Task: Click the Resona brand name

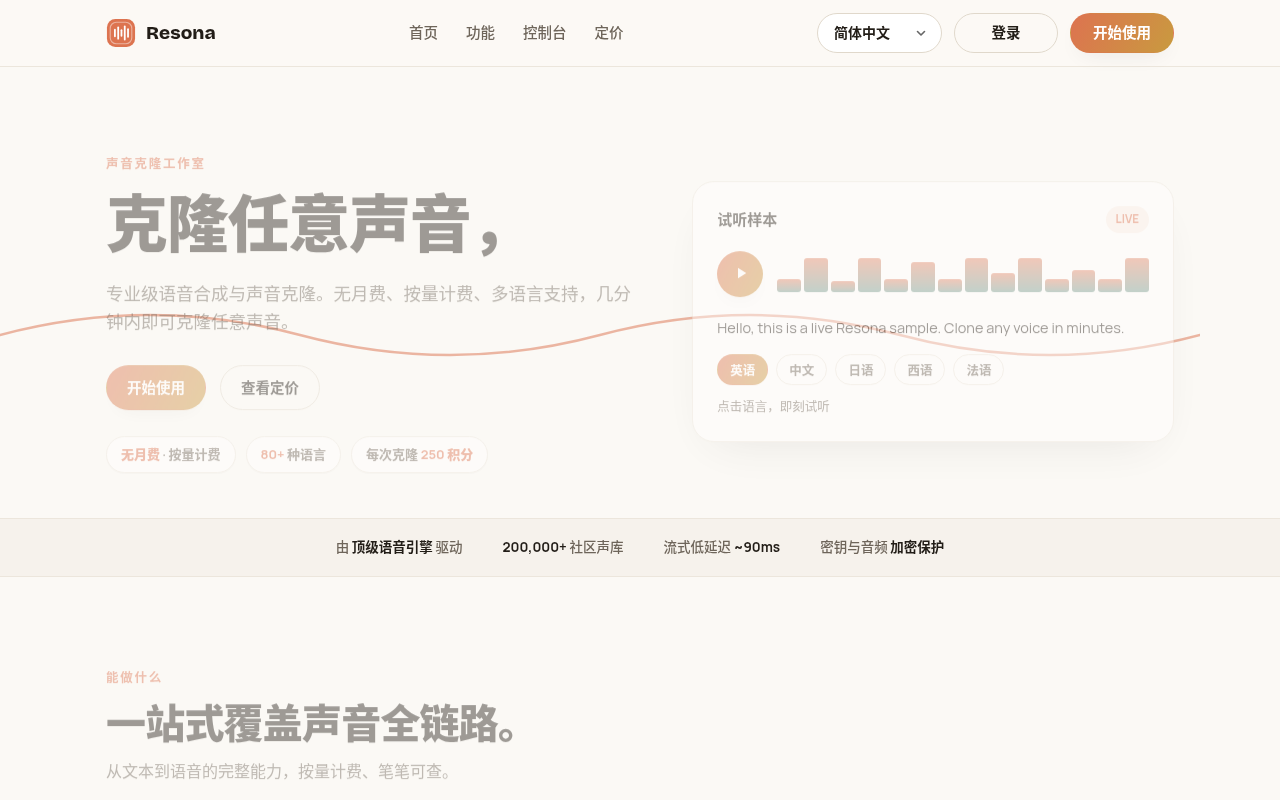Action: (x=181, y=33)
